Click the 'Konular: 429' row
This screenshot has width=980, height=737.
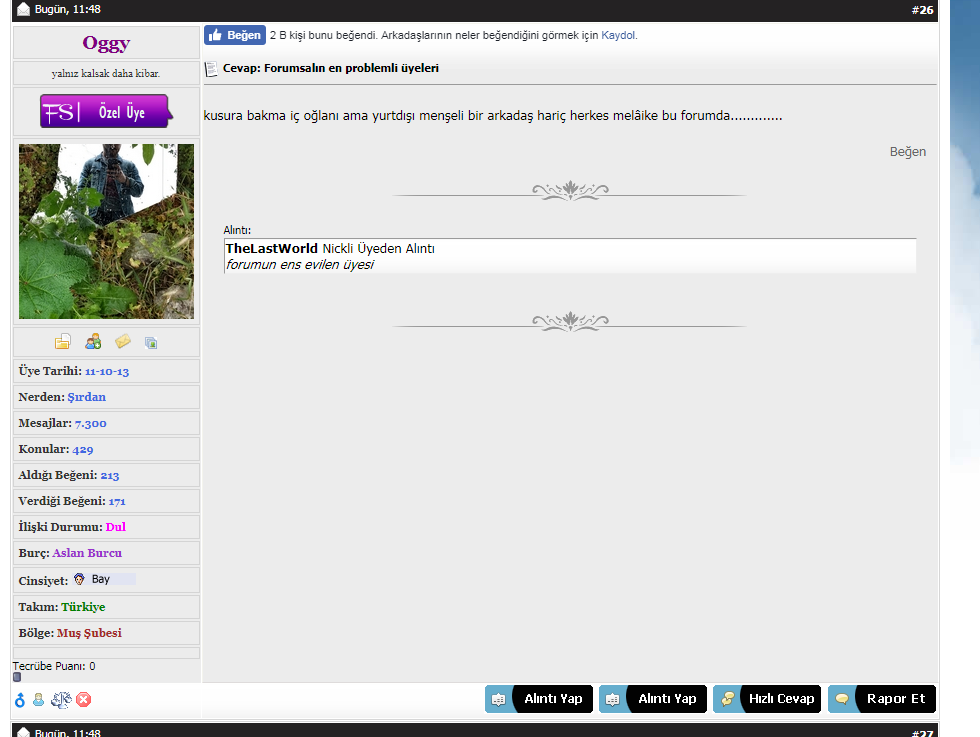tap(106, 449)
